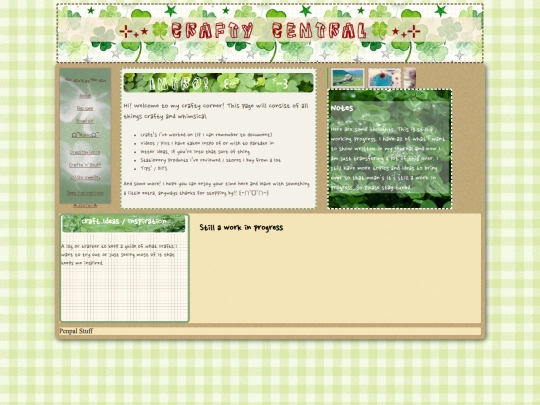Click the partially visible pink stamp thumbnail
The width and height of the screenshot is (540, 405).
point(410,78)
